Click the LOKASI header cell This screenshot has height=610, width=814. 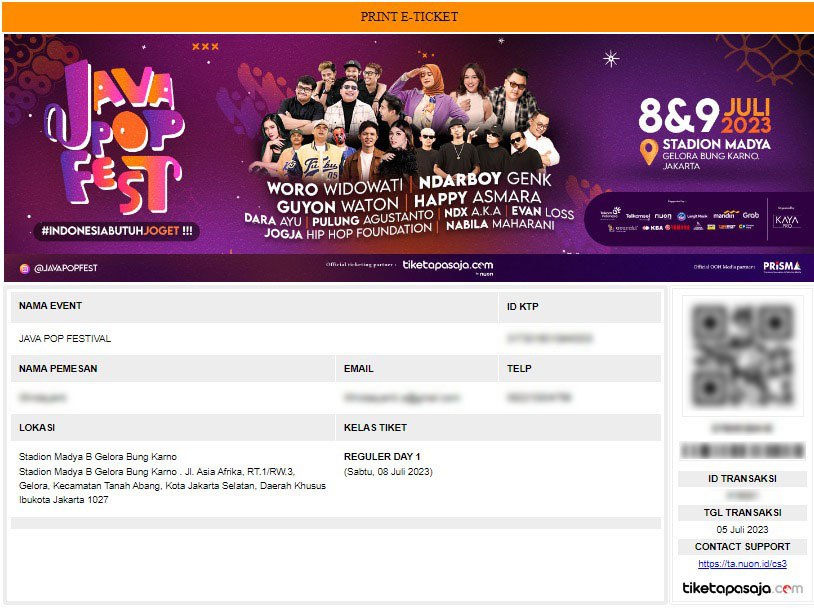tap(173, 428)
